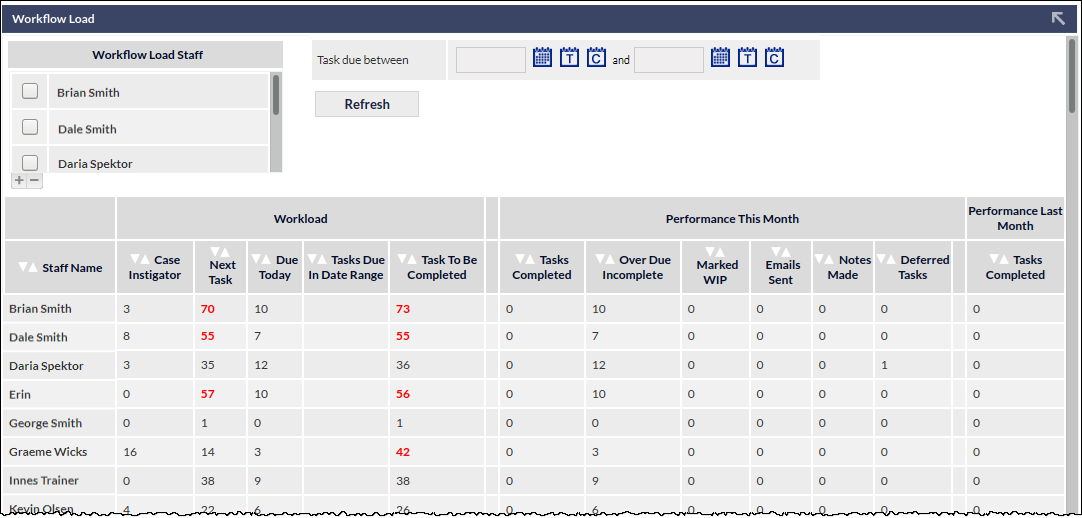Click the Task due between label
1082x518 pixels.
[363, 60]
